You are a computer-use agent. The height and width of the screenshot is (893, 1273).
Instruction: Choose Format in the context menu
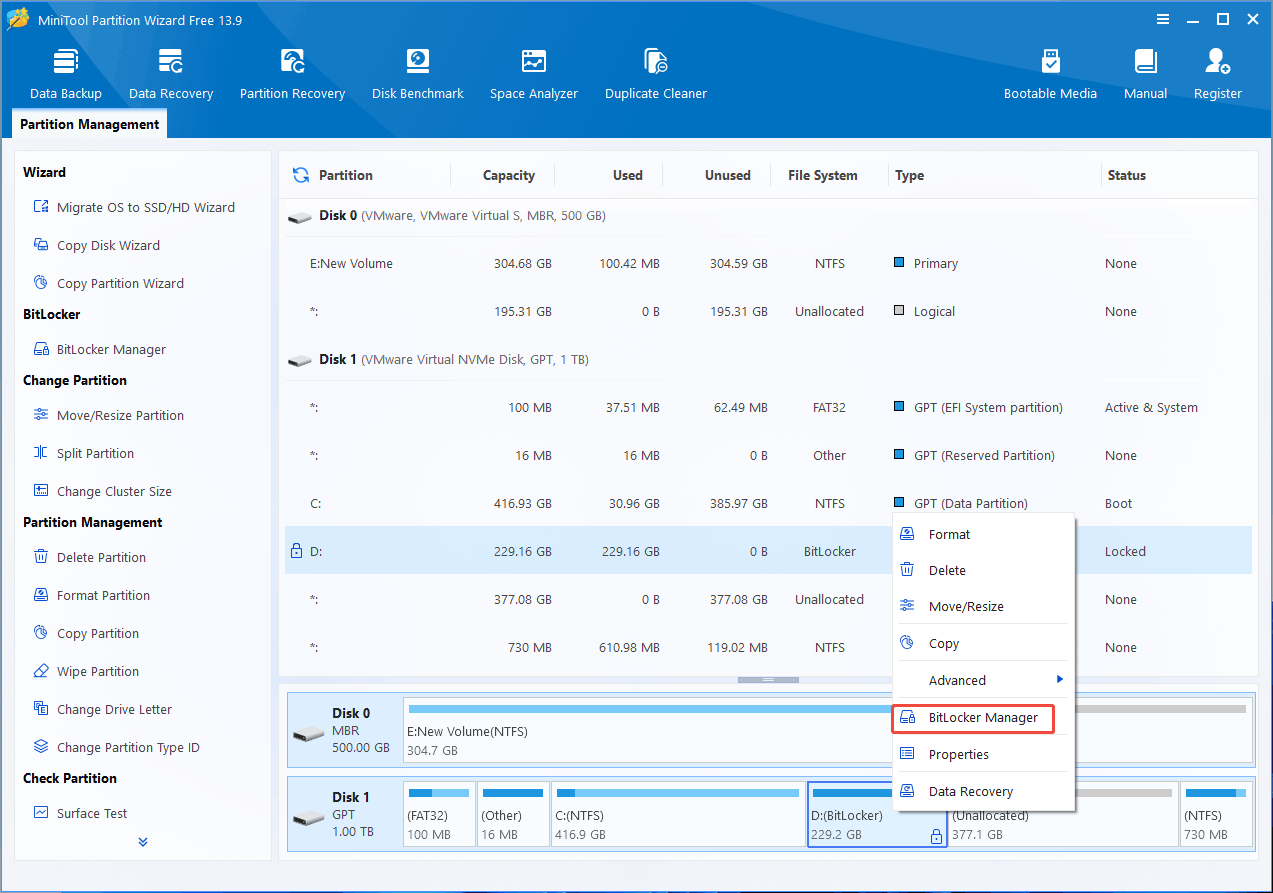click(x=983, y=534)
